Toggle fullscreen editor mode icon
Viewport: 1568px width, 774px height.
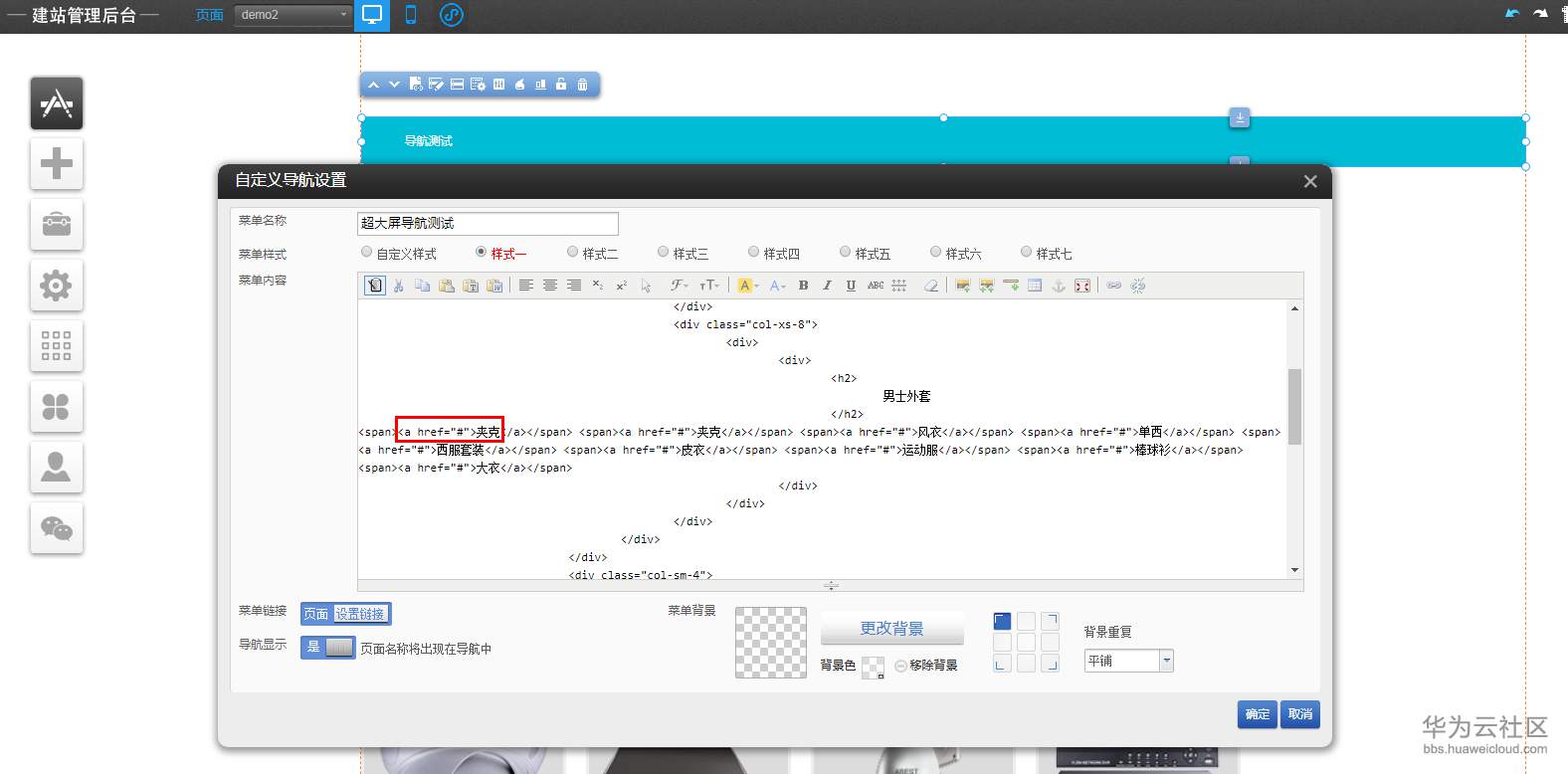tap(1082, 286)
